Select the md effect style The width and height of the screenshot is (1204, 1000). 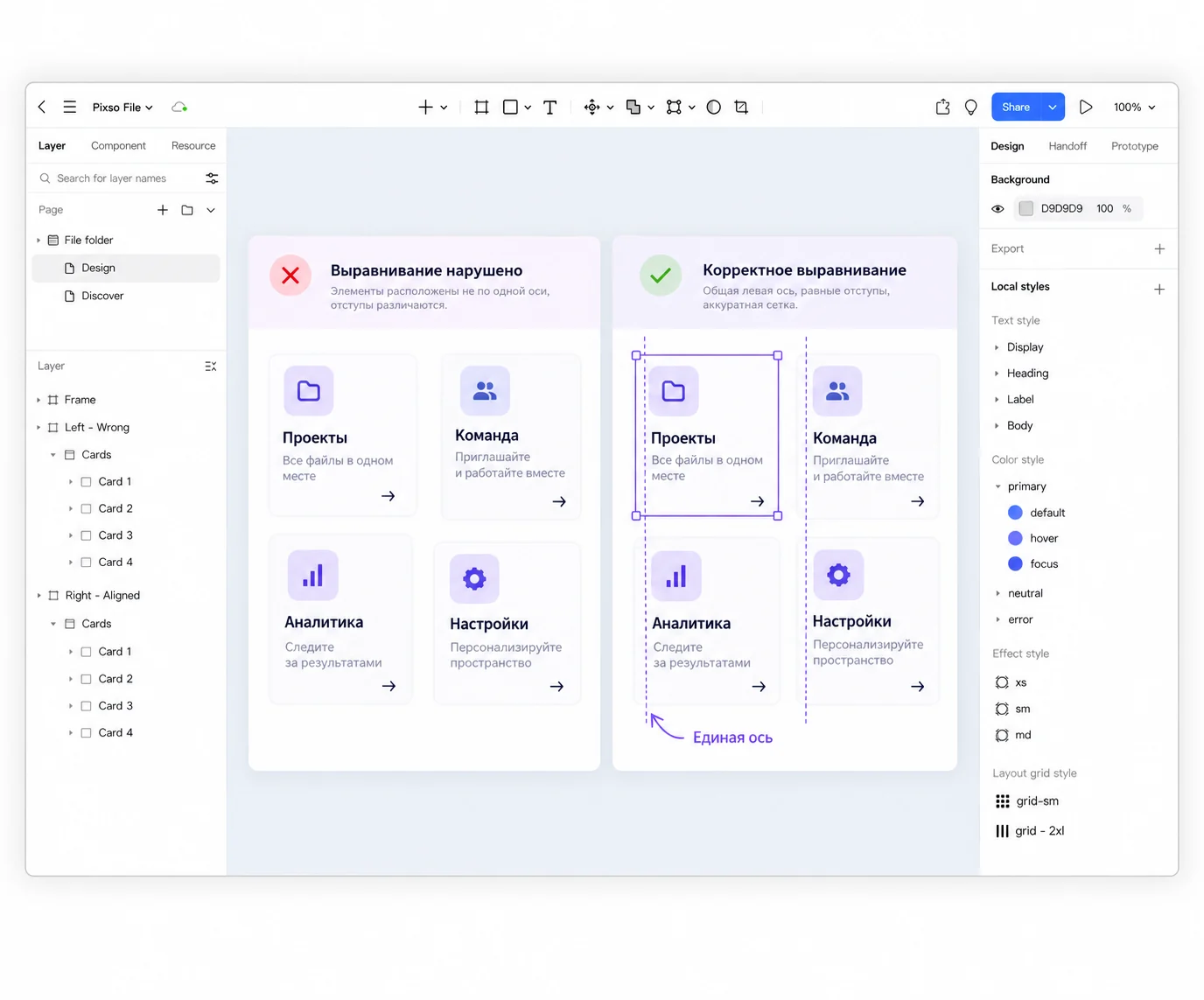tap(1014, 735)
